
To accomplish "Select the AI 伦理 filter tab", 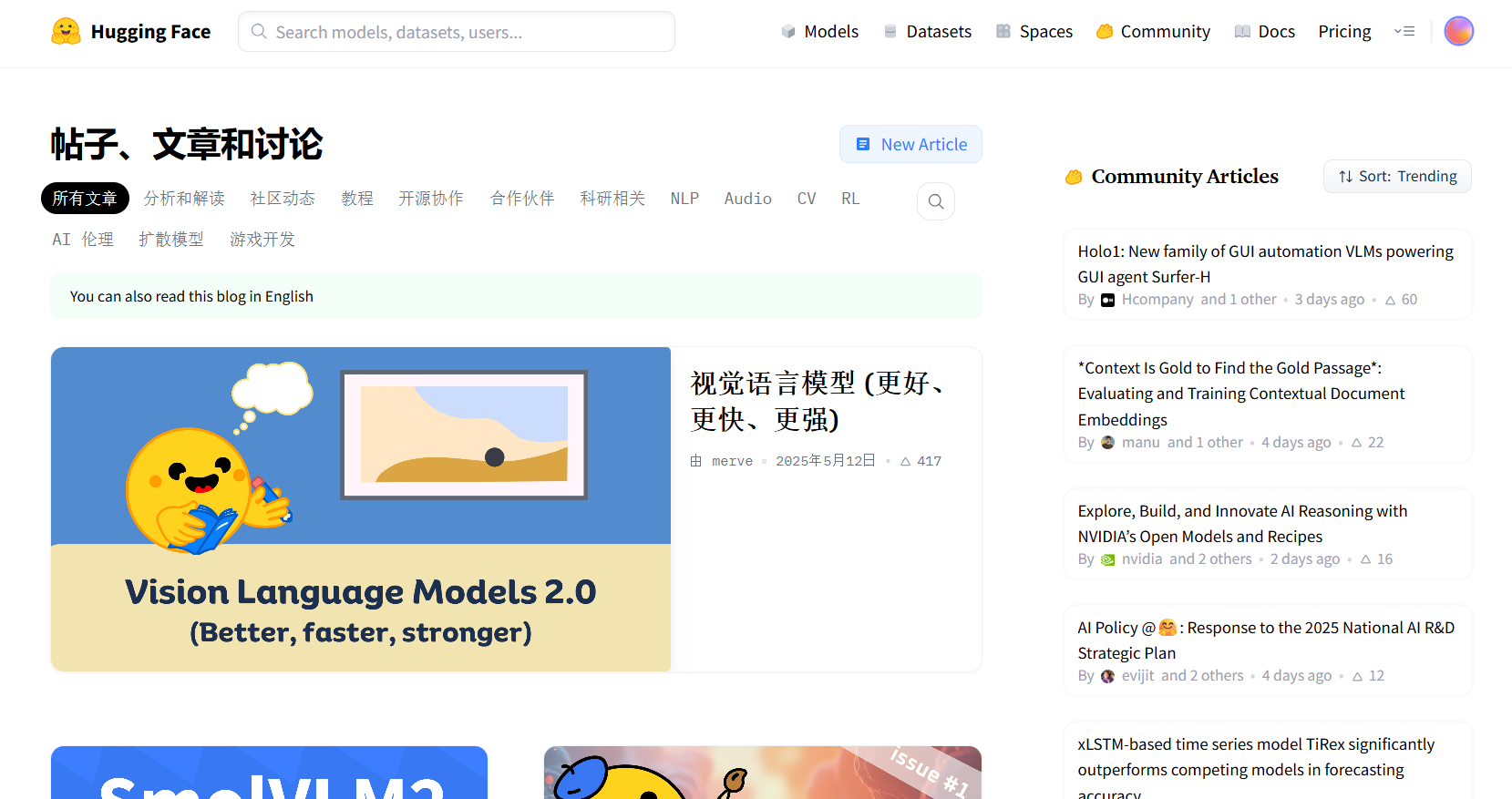I will click(83, 240).
